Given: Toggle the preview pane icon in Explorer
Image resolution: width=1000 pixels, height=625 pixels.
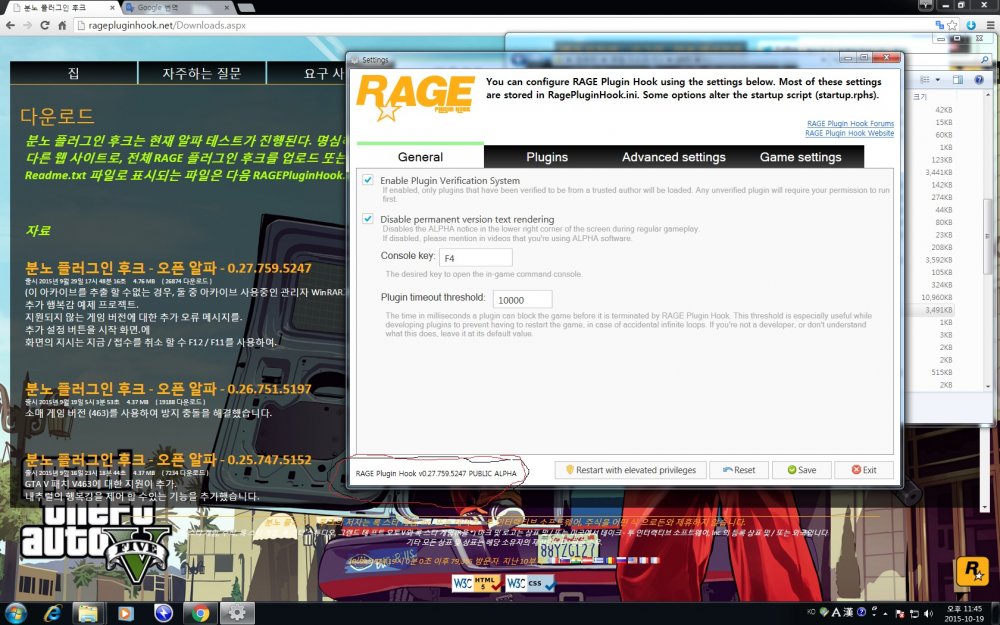Looking at the screenshot, I should pos(958,80).
